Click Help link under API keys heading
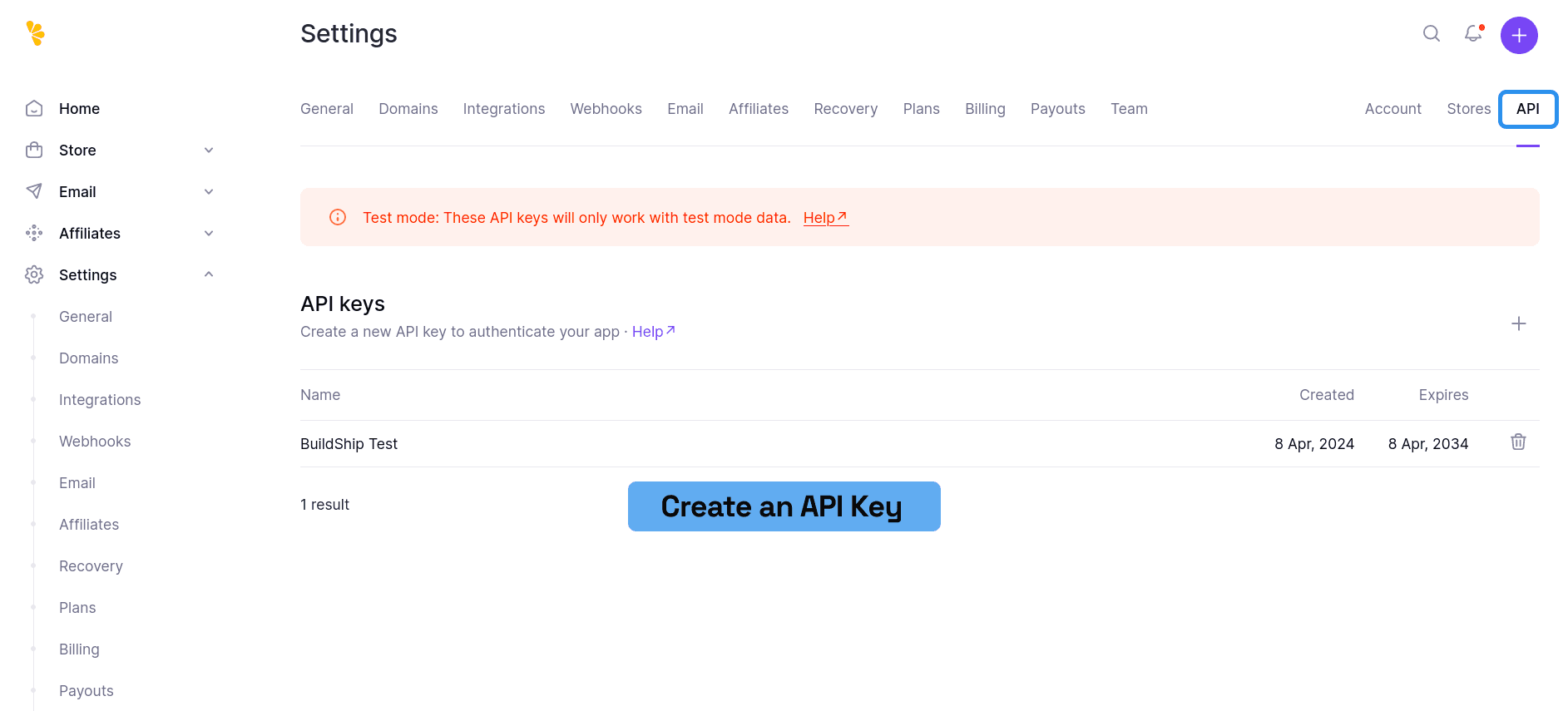 (653, 332)
